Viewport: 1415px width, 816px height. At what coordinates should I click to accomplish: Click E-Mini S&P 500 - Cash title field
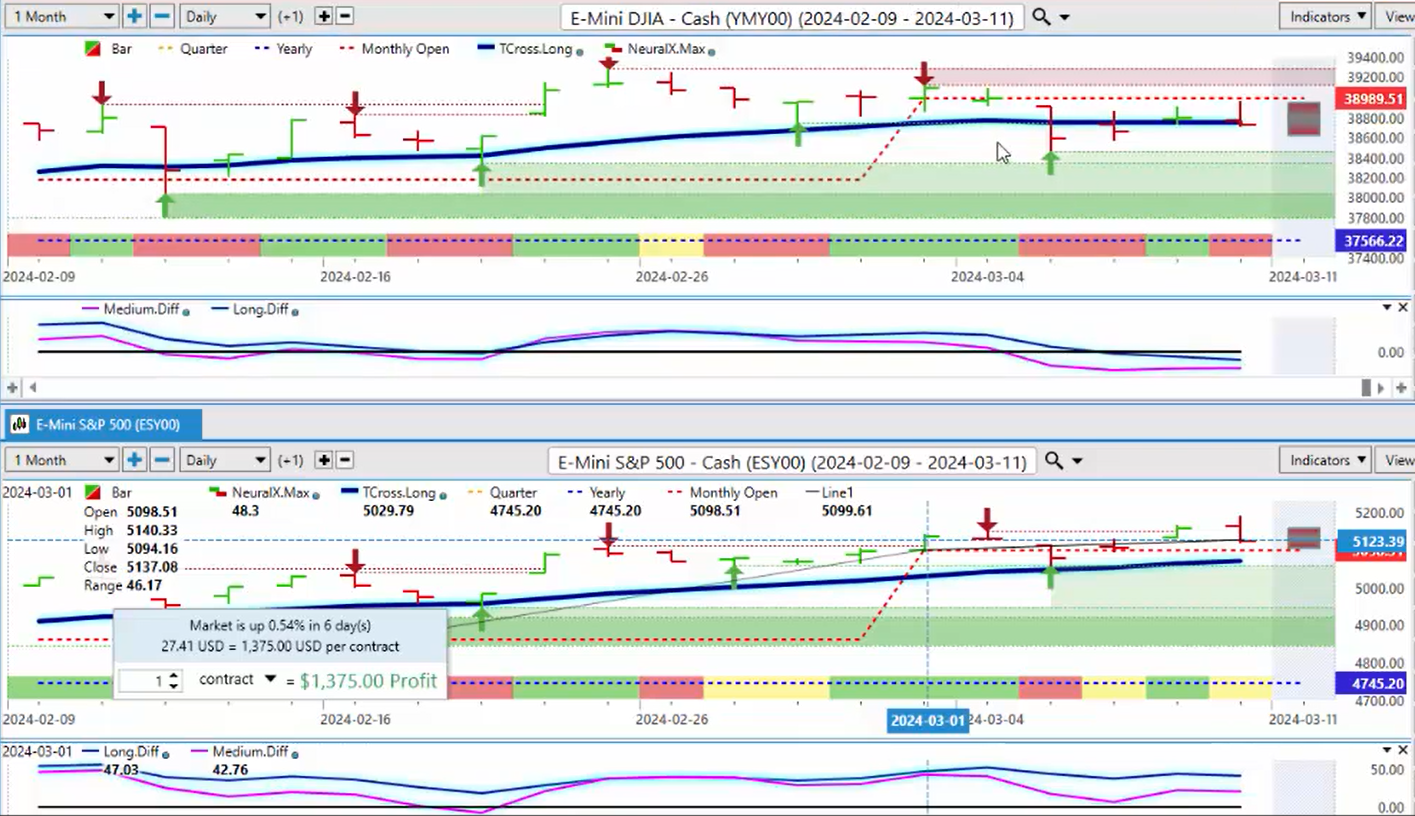point(792,461)
